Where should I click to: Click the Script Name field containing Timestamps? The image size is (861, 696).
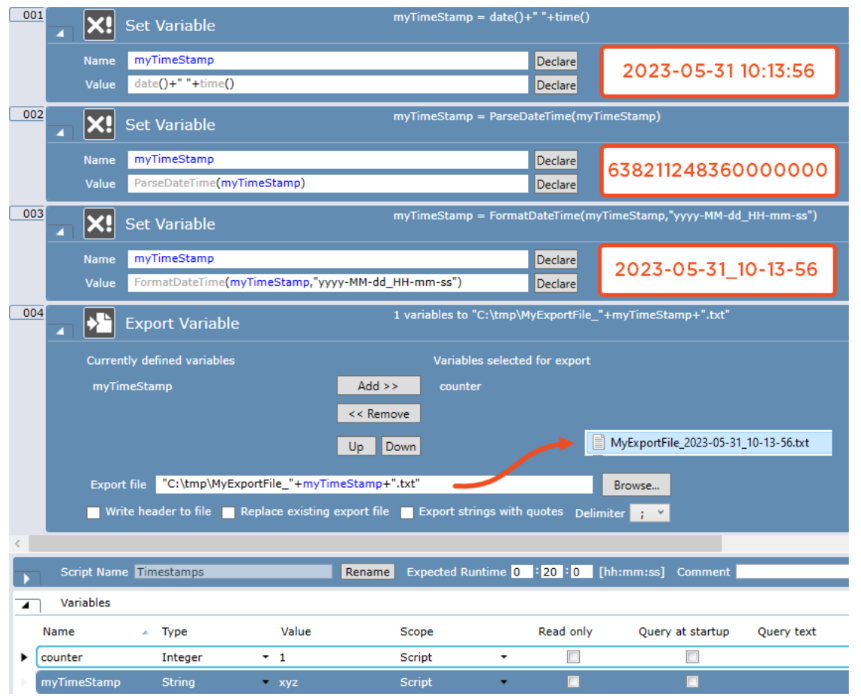click(233, 572)
